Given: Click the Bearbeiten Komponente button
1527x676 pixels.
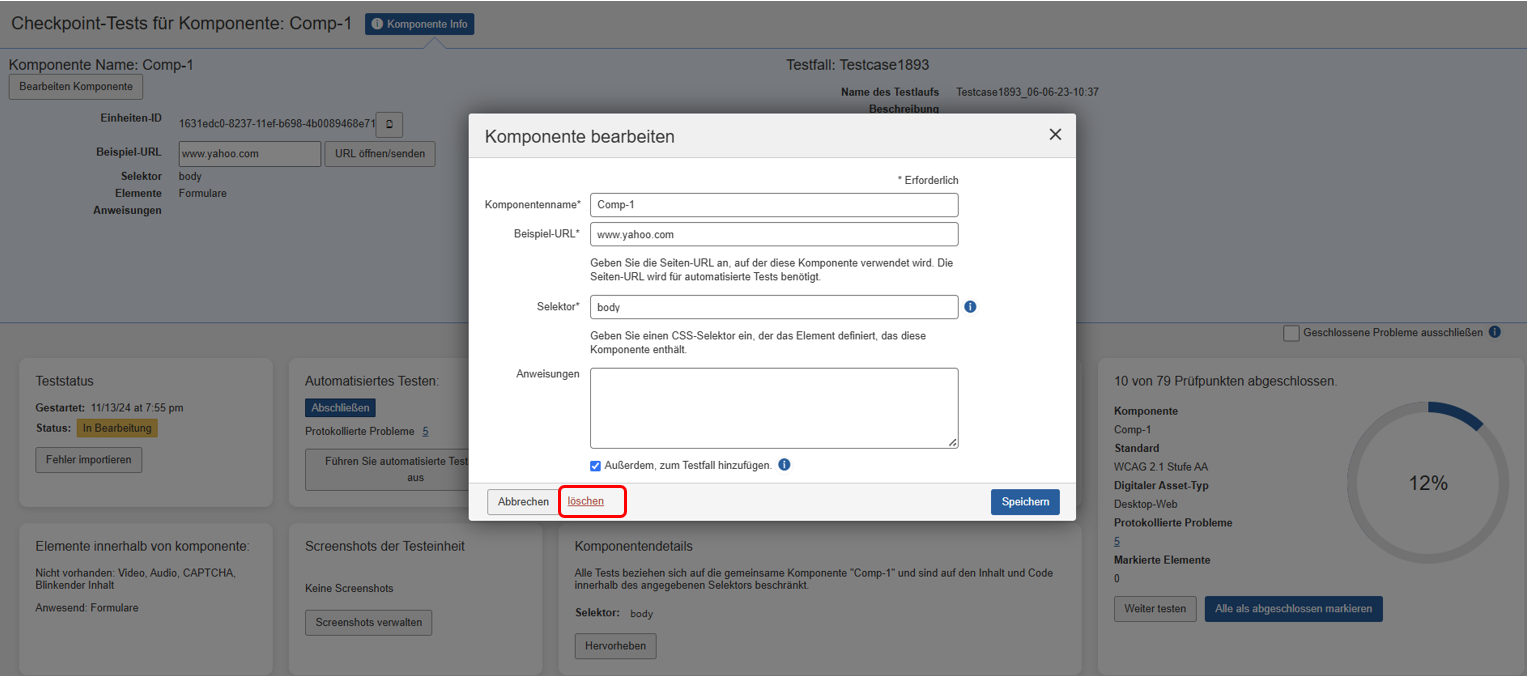Looking at the screenshot, I should click(x=76, y=87).
